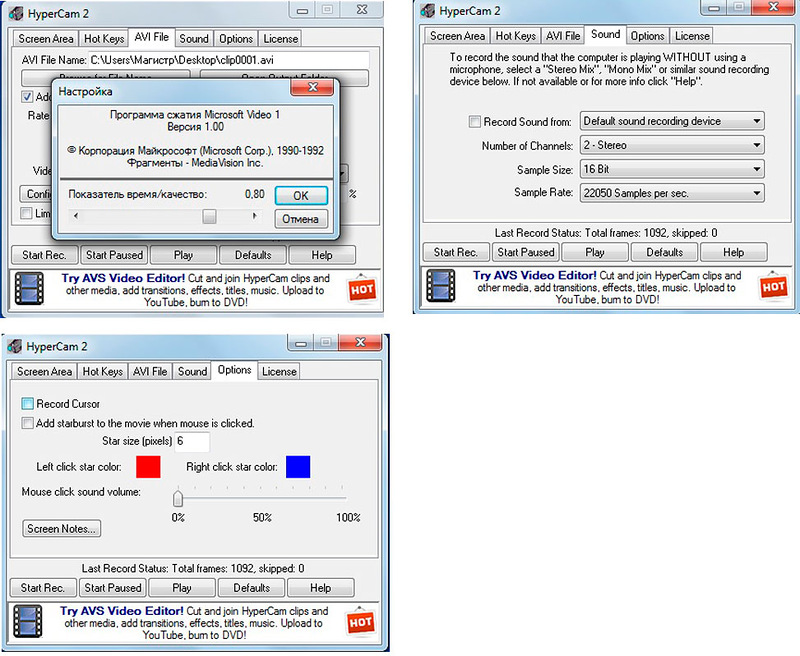Viewport: 800px width, 656px height.
Task: Select Screen Area tab in window with sound settings
Action: pyautogui.click(x=457, y=36)
